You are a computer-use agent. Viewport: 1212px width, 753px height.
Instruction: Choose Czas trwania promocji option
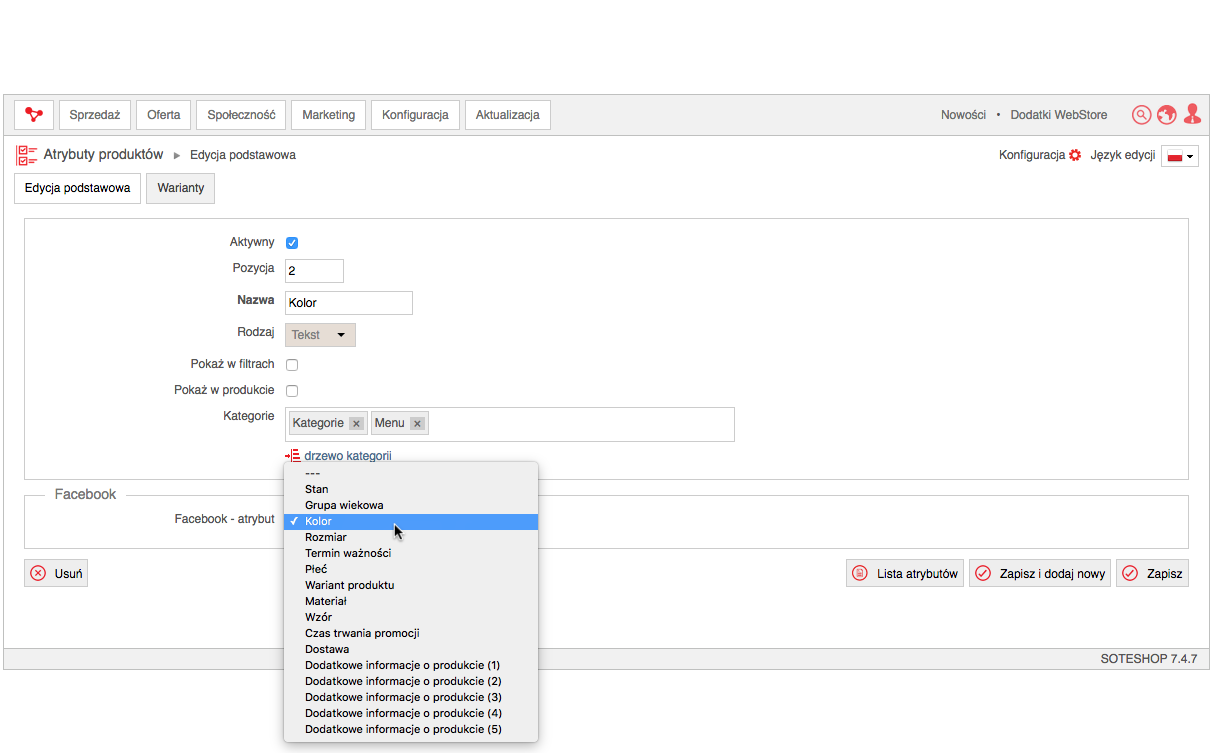tap(411, 633)
